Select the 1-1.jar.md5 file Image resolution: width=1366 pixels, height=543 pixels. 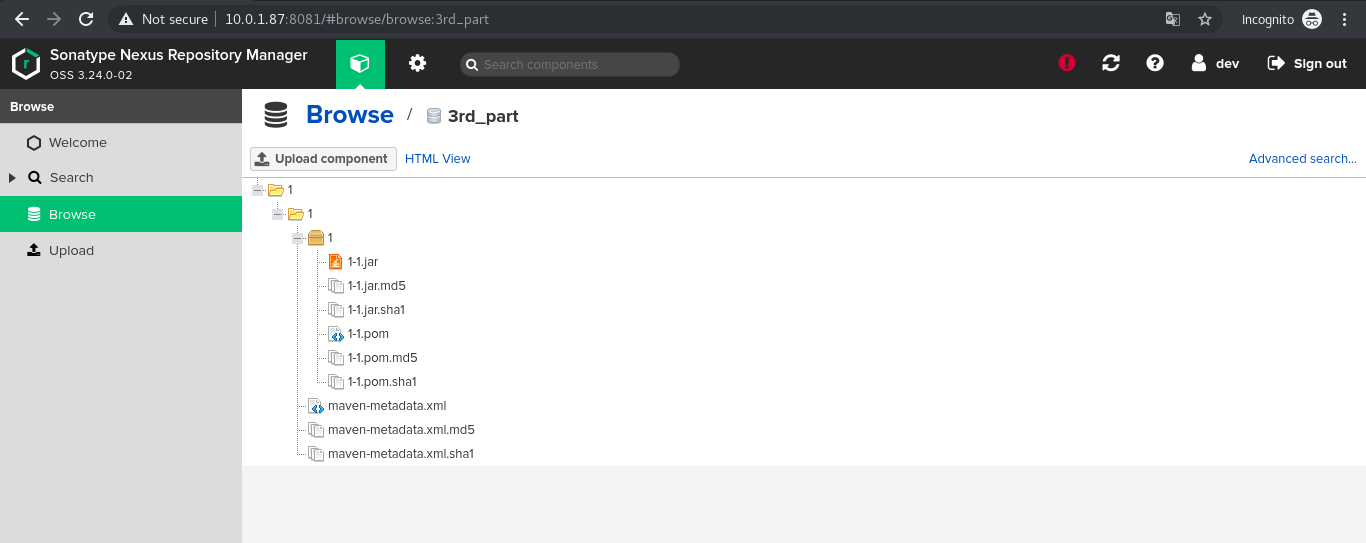376,285
